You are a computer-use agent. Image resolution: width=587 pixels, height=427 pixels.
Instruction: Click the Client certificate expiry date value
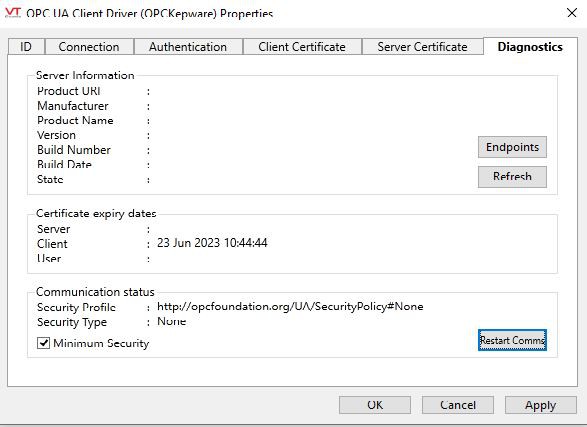(x=212, y=243)
